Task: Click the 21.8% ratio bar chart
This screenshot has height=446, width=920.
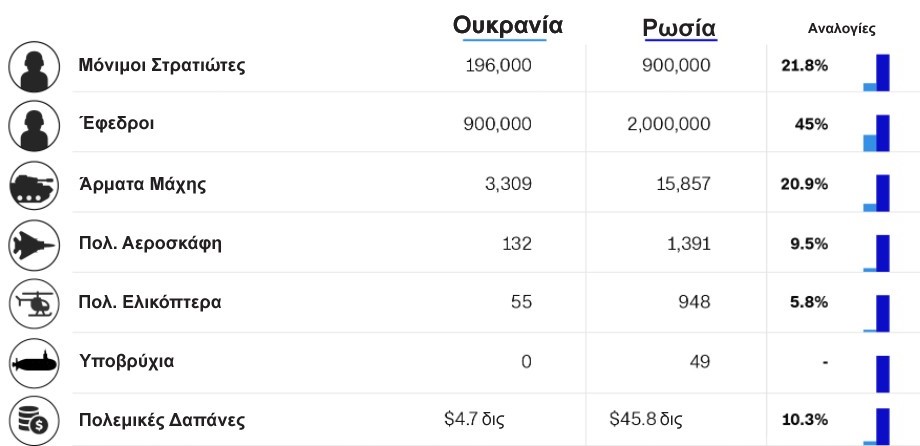Action: [x=876, y=73]
